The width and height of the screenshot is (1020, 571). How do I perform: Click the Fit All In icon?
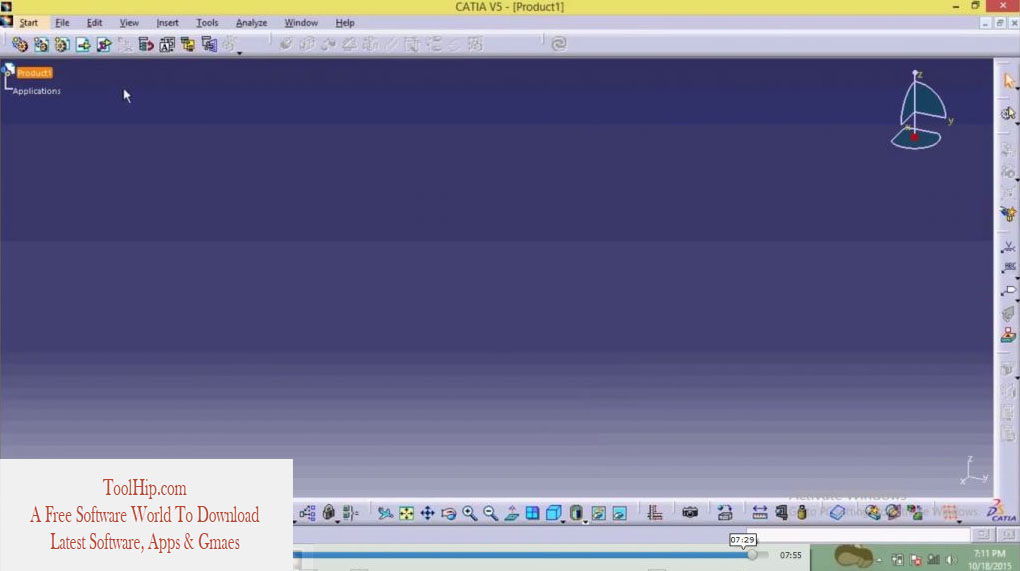pyautogui.click(x=407, y=513)
